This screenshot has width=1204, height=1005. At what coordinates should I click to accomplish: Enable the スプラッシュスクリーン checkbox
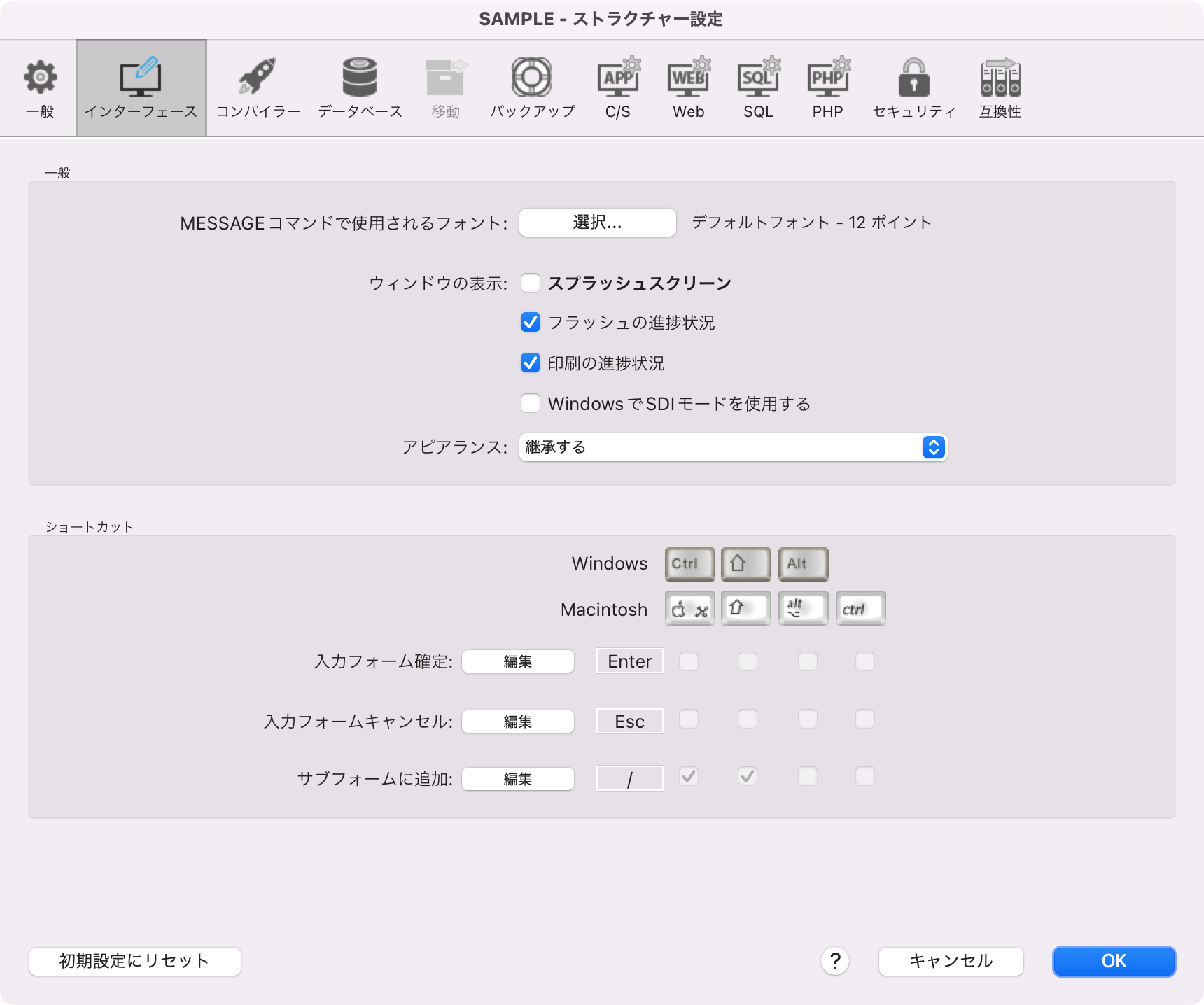pos(531,283)
